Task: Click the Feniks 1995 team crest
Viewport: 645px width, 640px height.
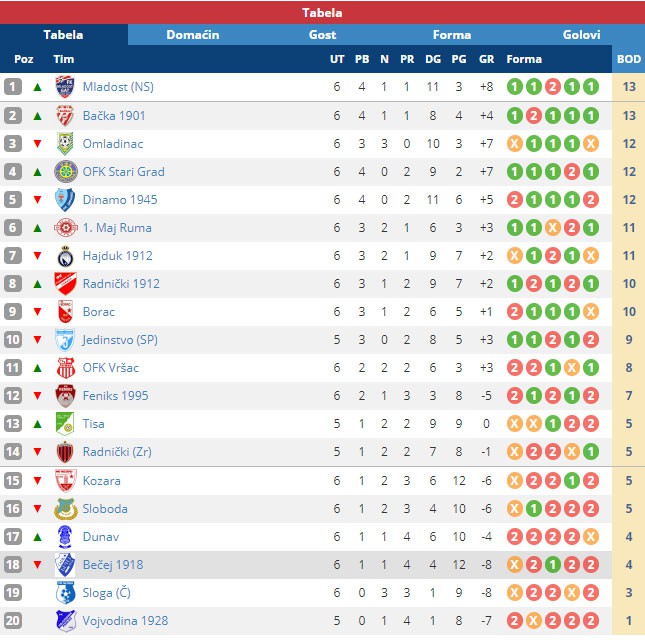Action: [x=65, y=396]
